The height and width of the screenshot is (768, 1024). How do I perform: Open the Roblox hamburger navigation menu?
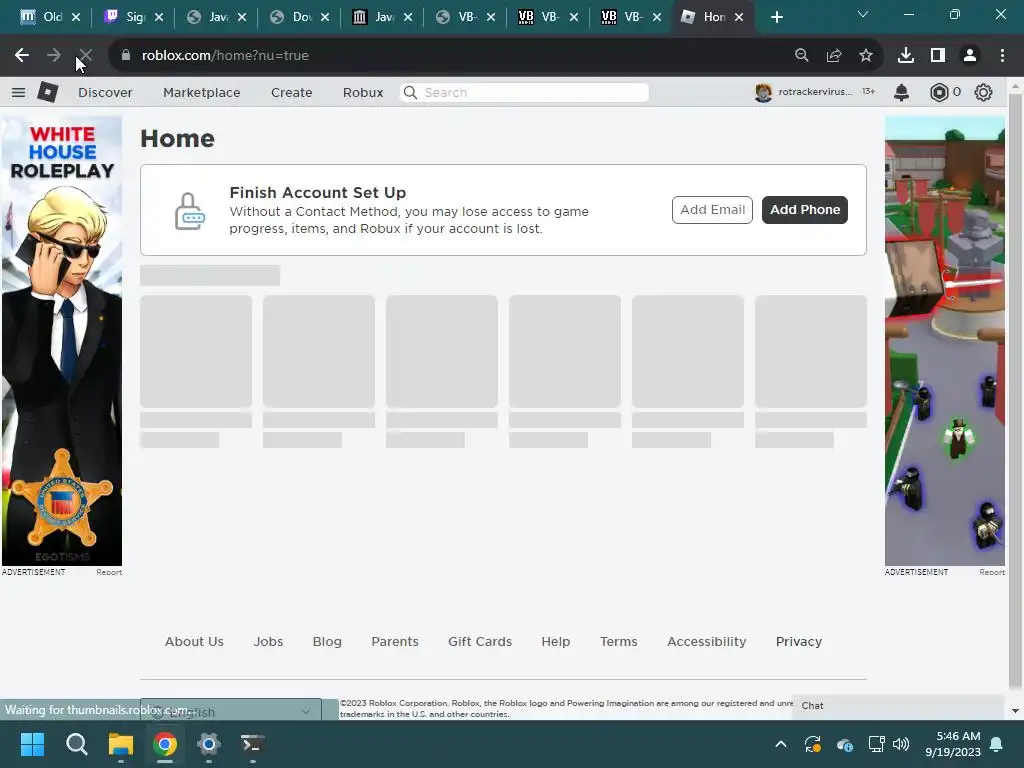click(x=18, y=93)
